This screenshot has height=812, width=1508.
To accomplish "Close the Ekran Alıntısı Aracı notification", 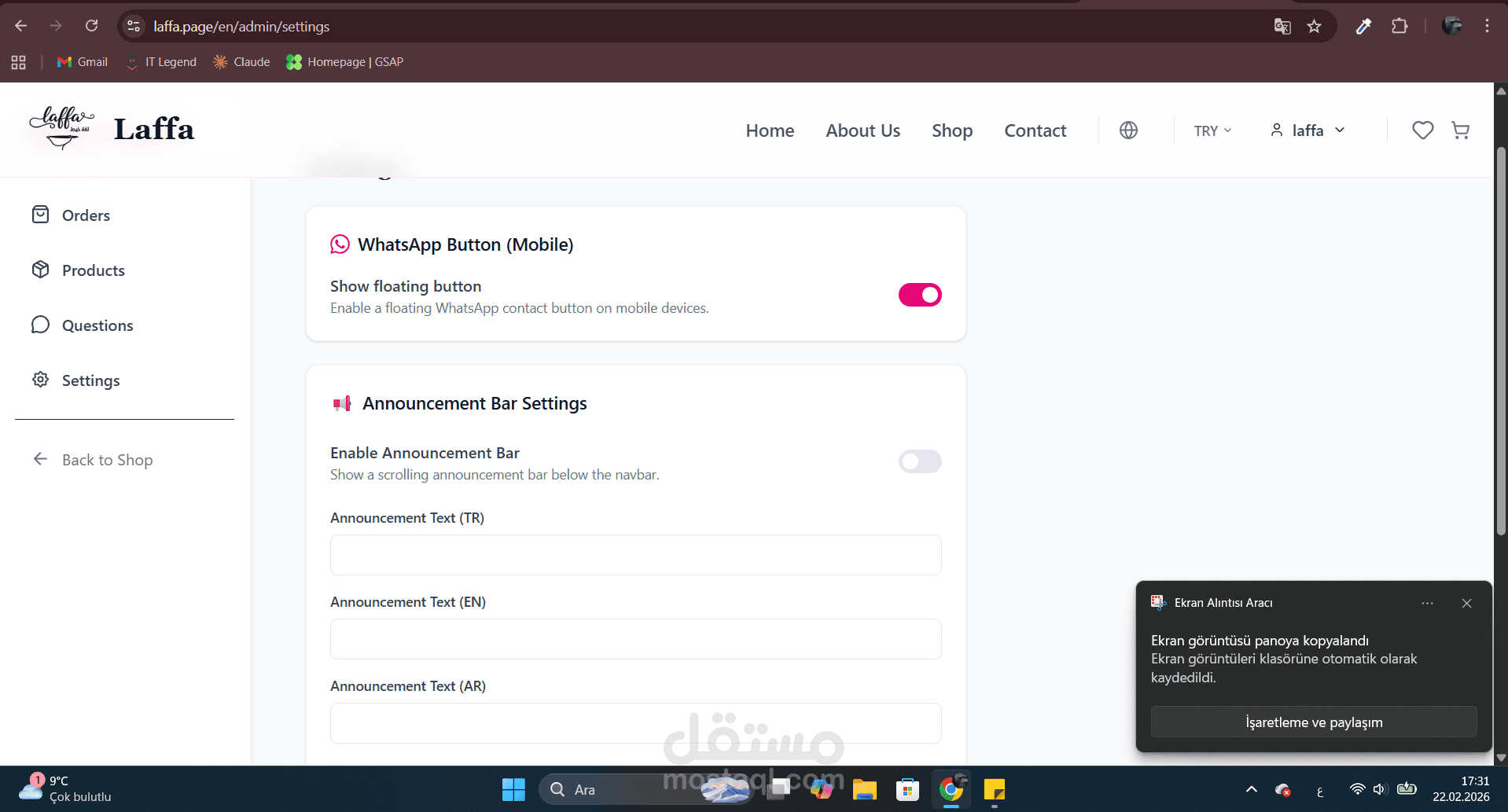I will (x=1466, y=603).
